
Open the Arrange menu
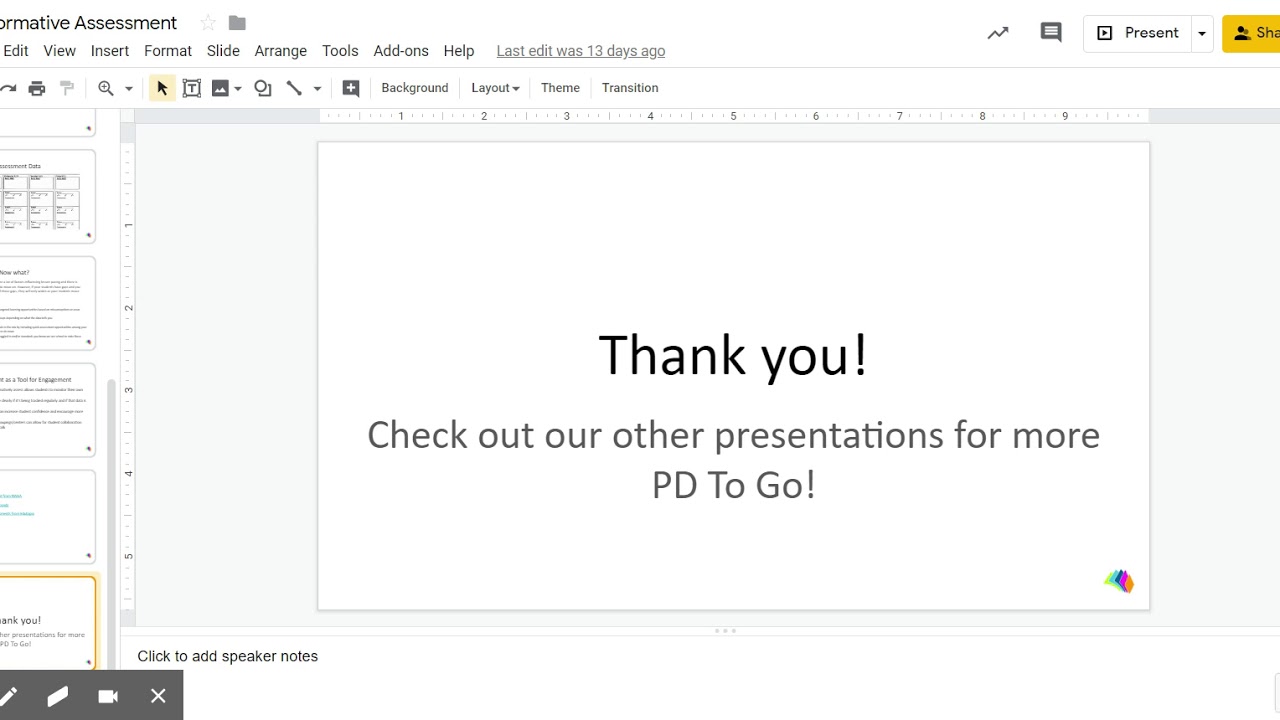coord(281,51)
